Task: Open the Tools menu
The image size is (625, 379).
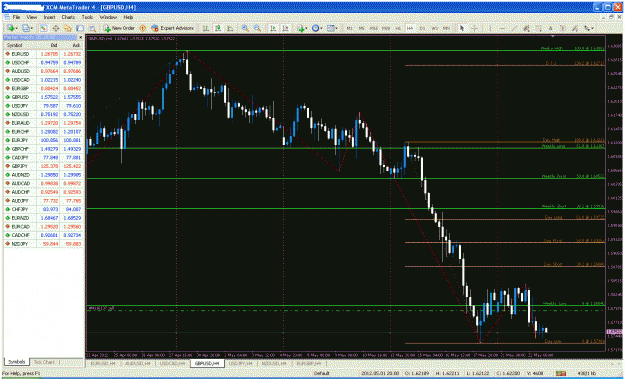Action: (x=87, y=18)
